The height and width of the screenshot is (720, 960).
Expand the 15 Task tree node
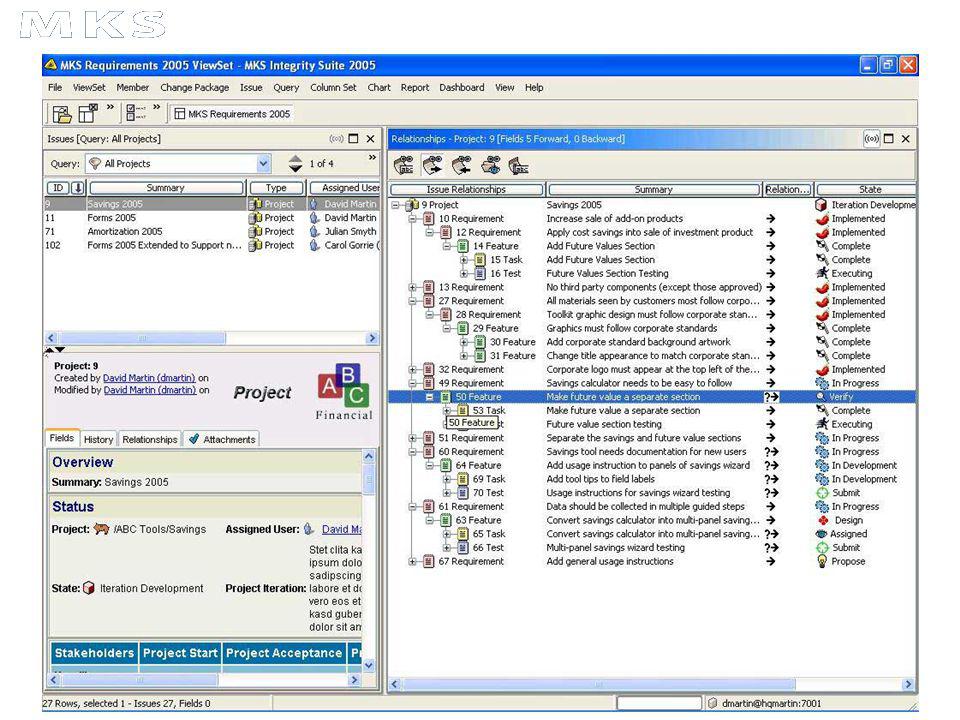pyautogui.click(x=464, y=260)
